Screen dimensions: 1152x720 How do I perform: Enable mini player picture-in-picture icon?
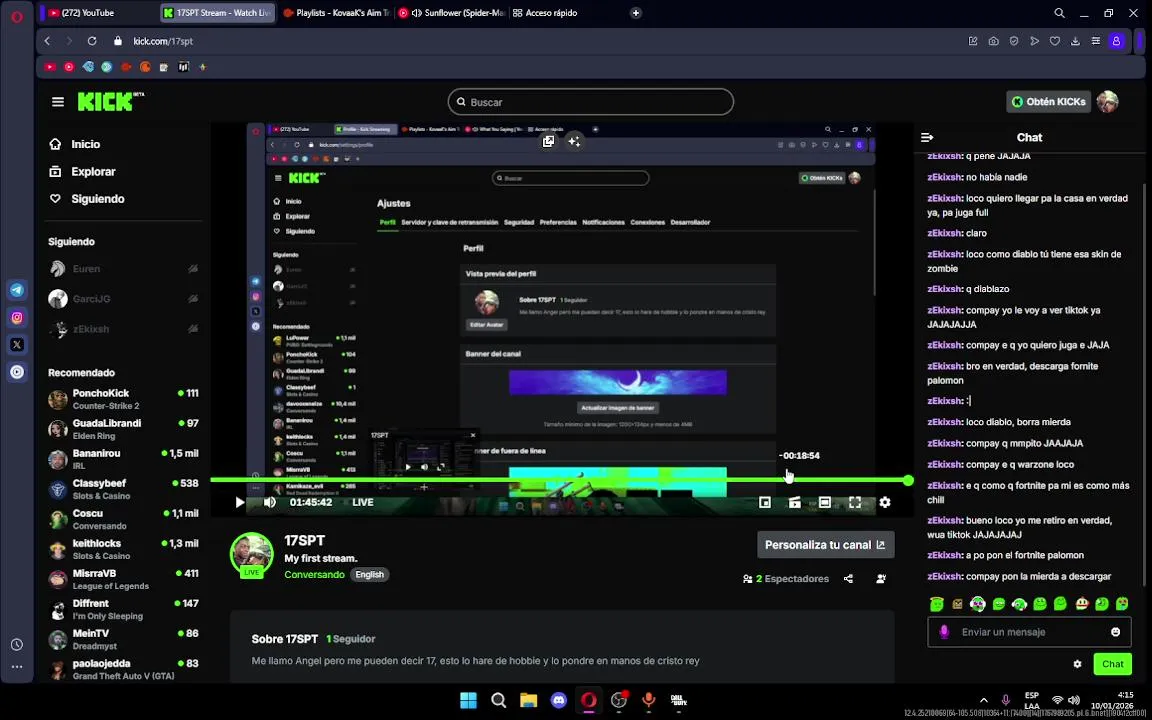coord(765,503)
